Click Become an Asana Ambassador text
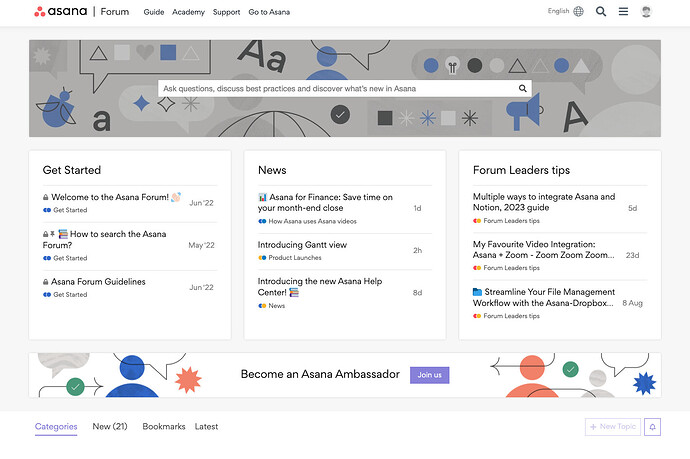 point(320,375)
